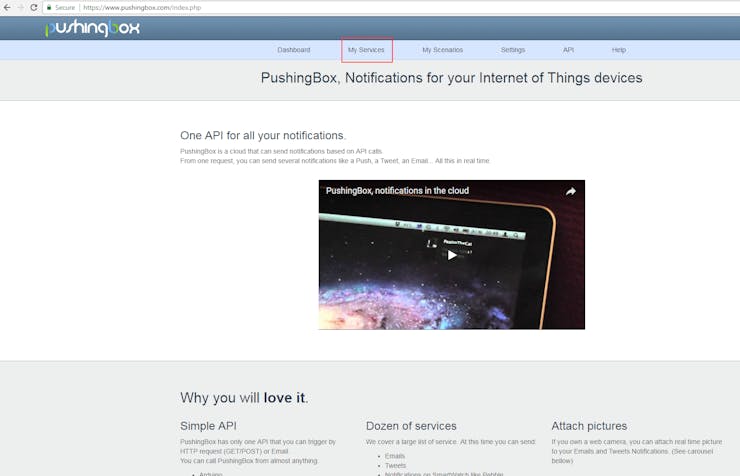Open the API menu item
The width and height of the screenshot is (740, 476).
(x=568, y=50)
